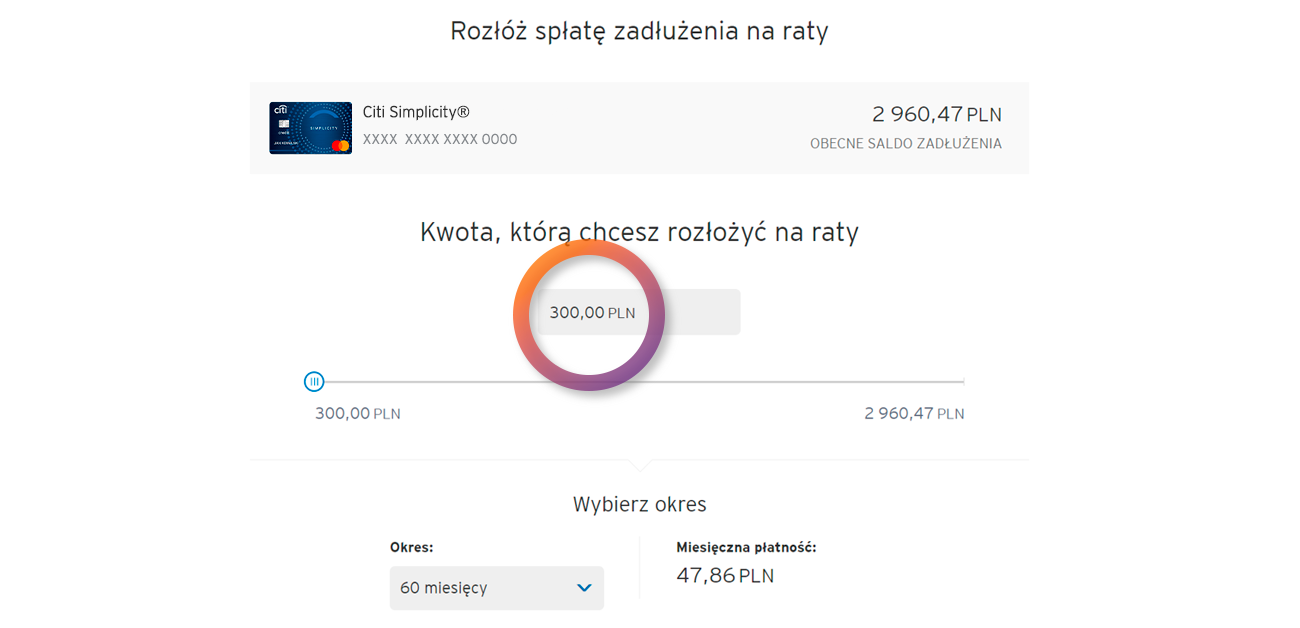Click the Citi Simplicity card thumbnail
Viewport: 1300px width, 628px height.
point(310,128)
